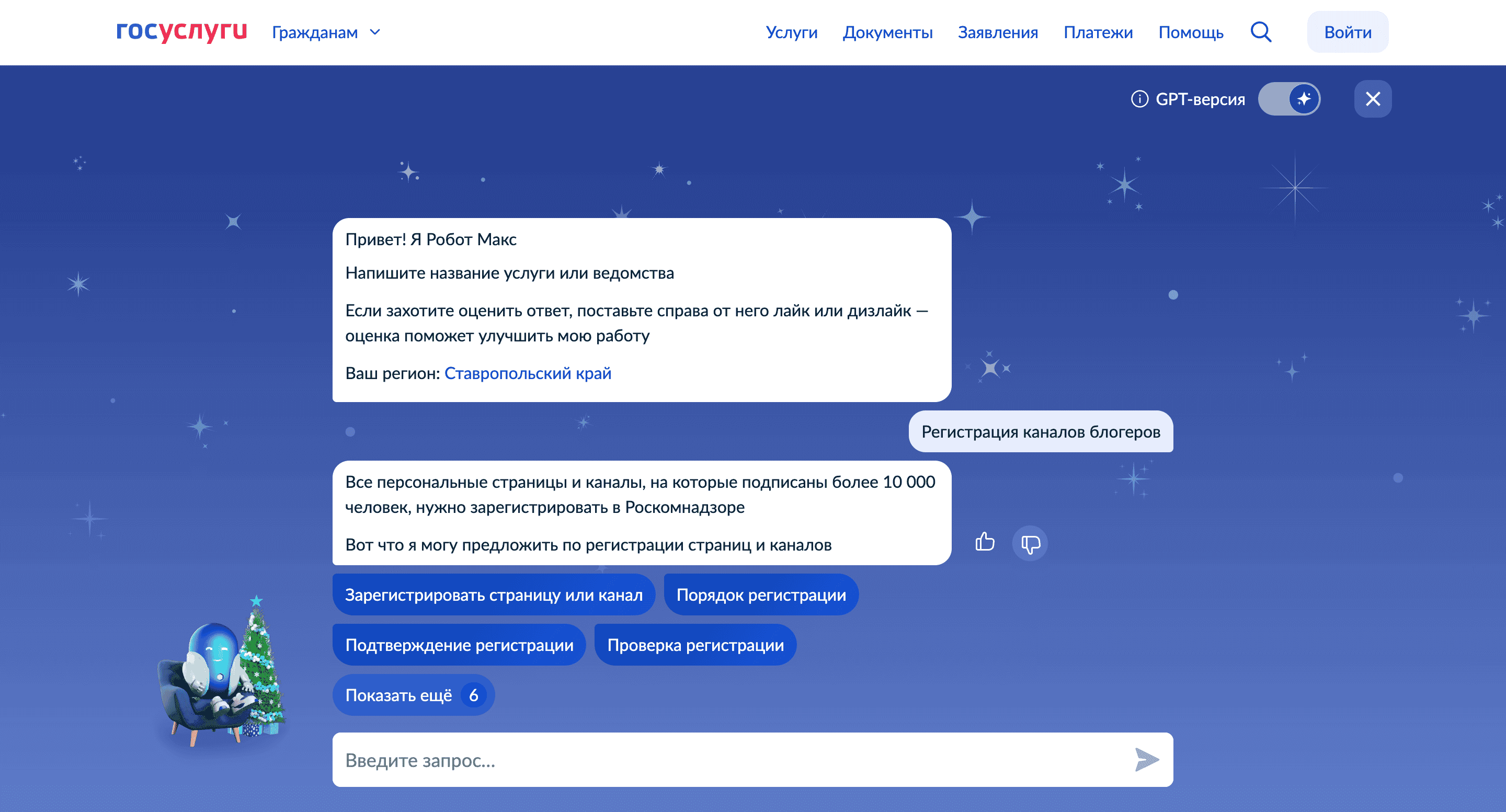Enable GPT-версия for the chatbot
Image resolution: width=1506 pixels, height=812 pixels.
[1289, 99]
